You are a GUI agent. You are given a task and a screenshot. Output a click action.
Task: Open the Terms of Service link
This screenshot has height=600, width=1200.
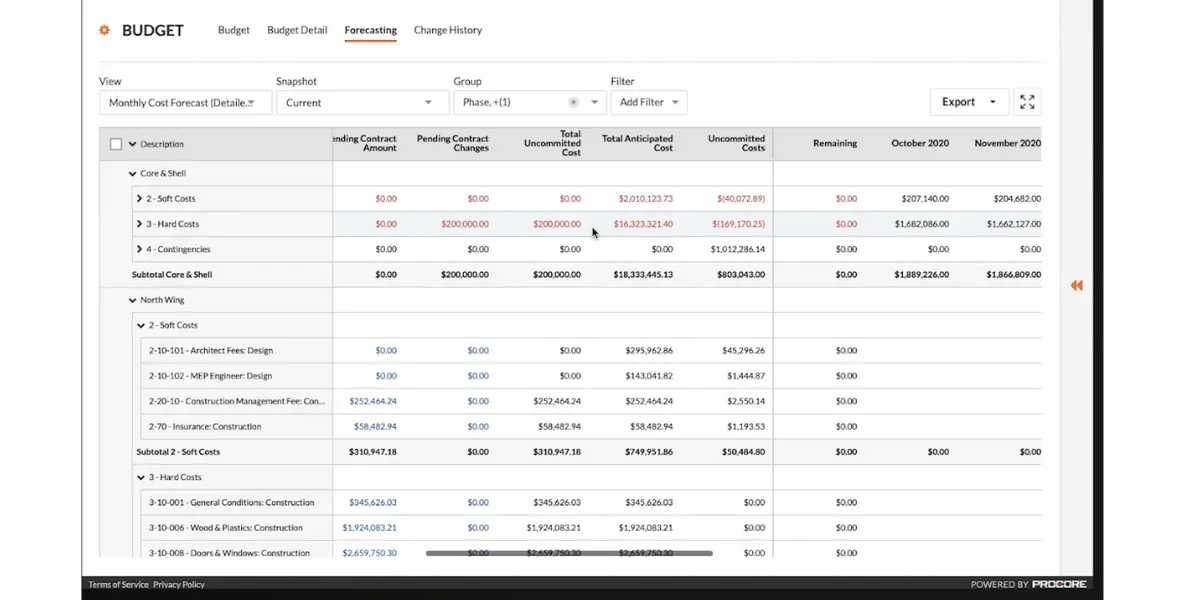point(118,584)
